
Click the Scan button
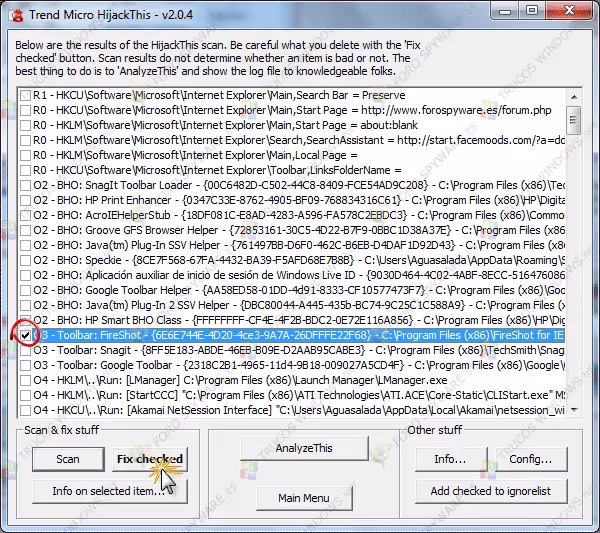pos(68,459)
